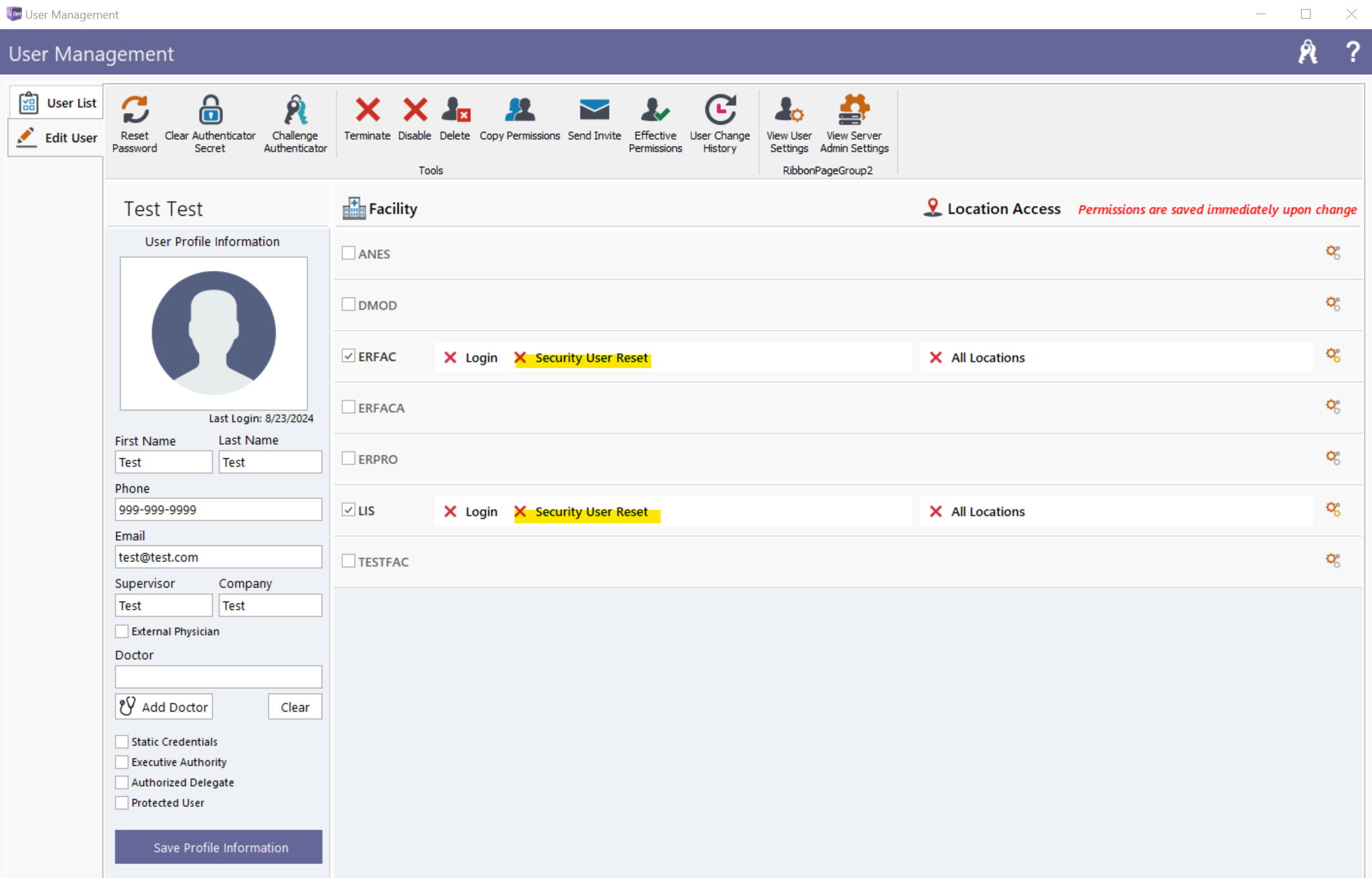Click Save Profile Information button

[218, 847]
